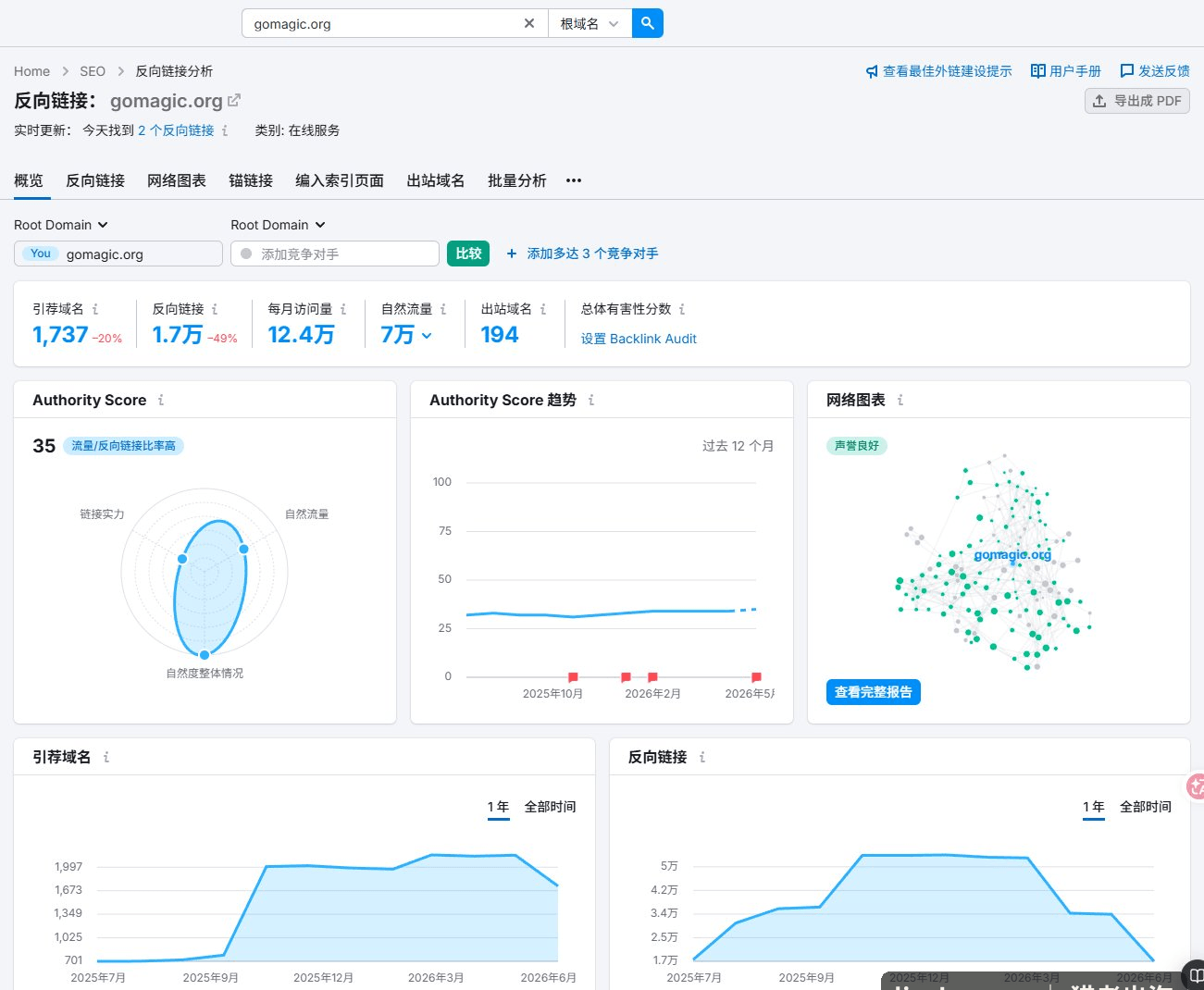Focus the gomagic.org search input
Viewport: 1204px width, 990px height.
384,23
